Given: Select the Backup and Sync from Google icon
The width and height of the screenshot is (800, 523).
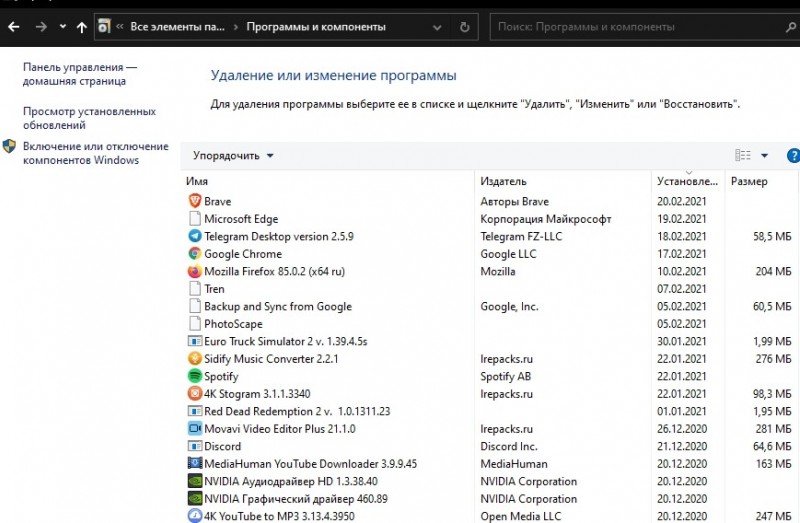Looking at the screenshot, I should click(x=194, y=306).
